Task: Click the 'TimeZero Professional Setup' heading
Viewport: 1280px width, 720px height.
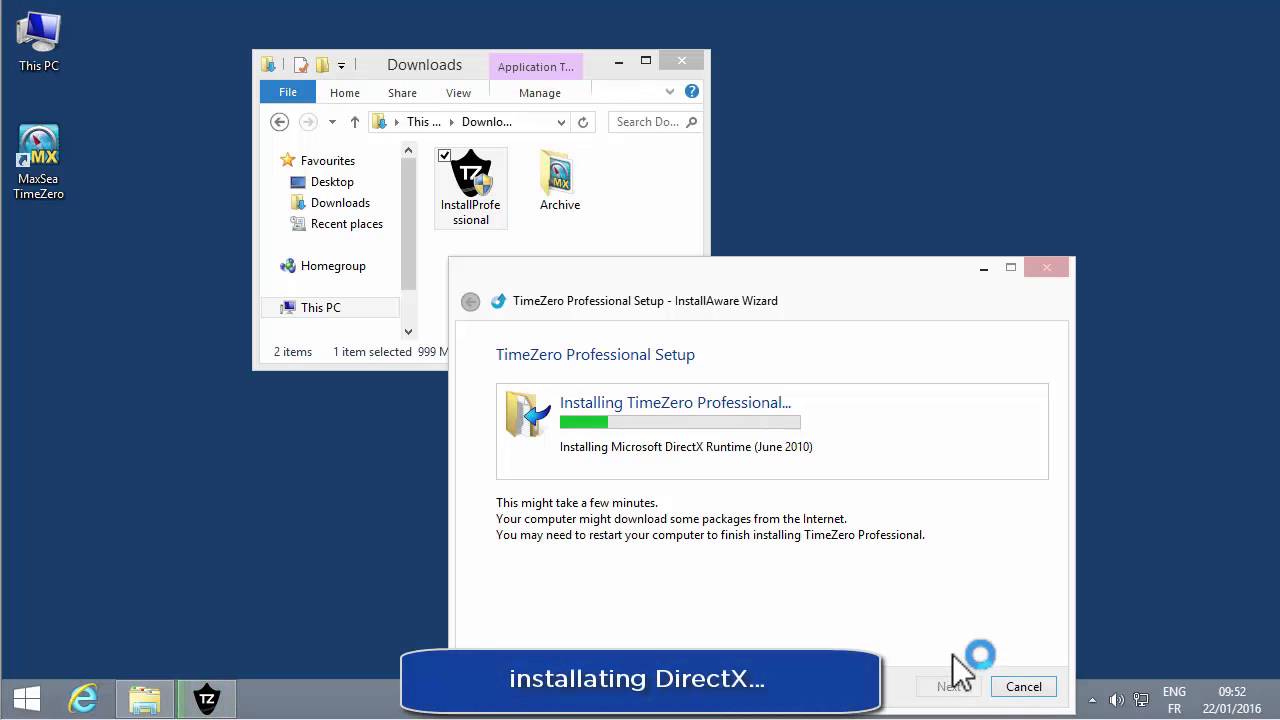Action: (595, 354)
